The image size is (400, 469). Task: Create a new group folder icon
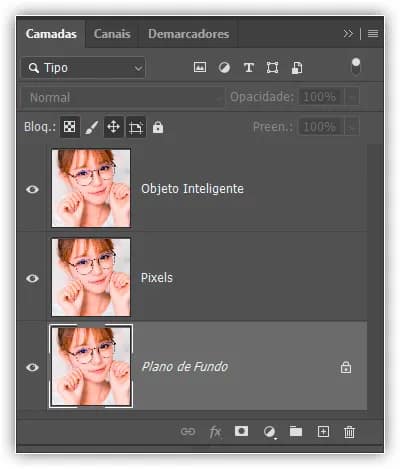[296, 431]
